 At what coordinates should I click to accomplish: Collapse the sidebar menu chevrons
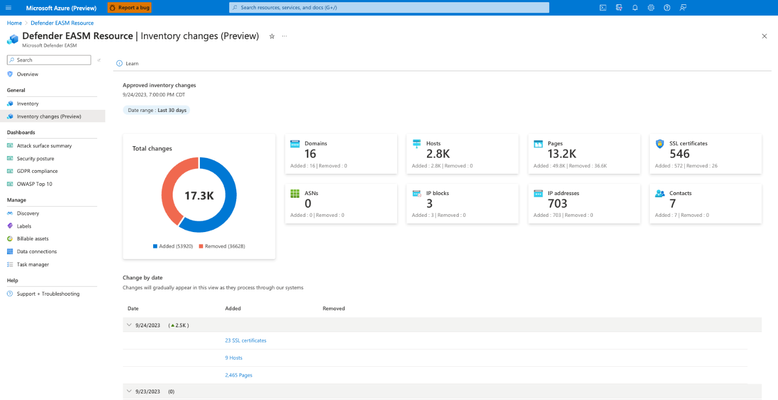[99, 60]
